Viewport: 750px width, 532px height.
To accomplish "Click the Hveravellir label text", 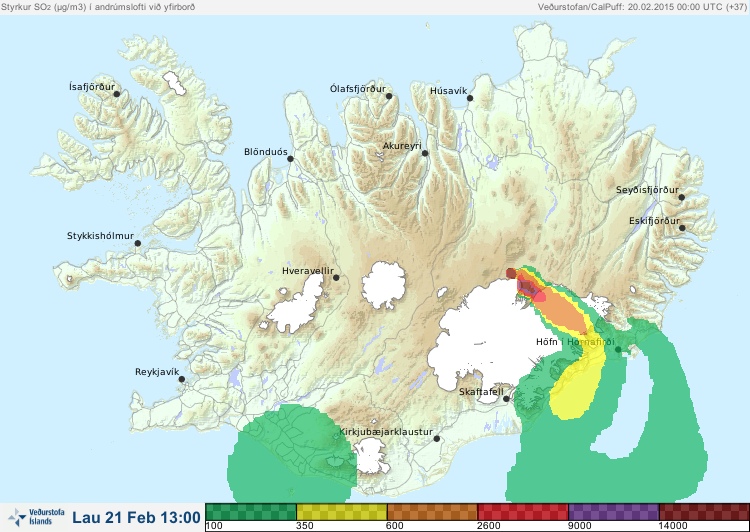I will [308, 271].
